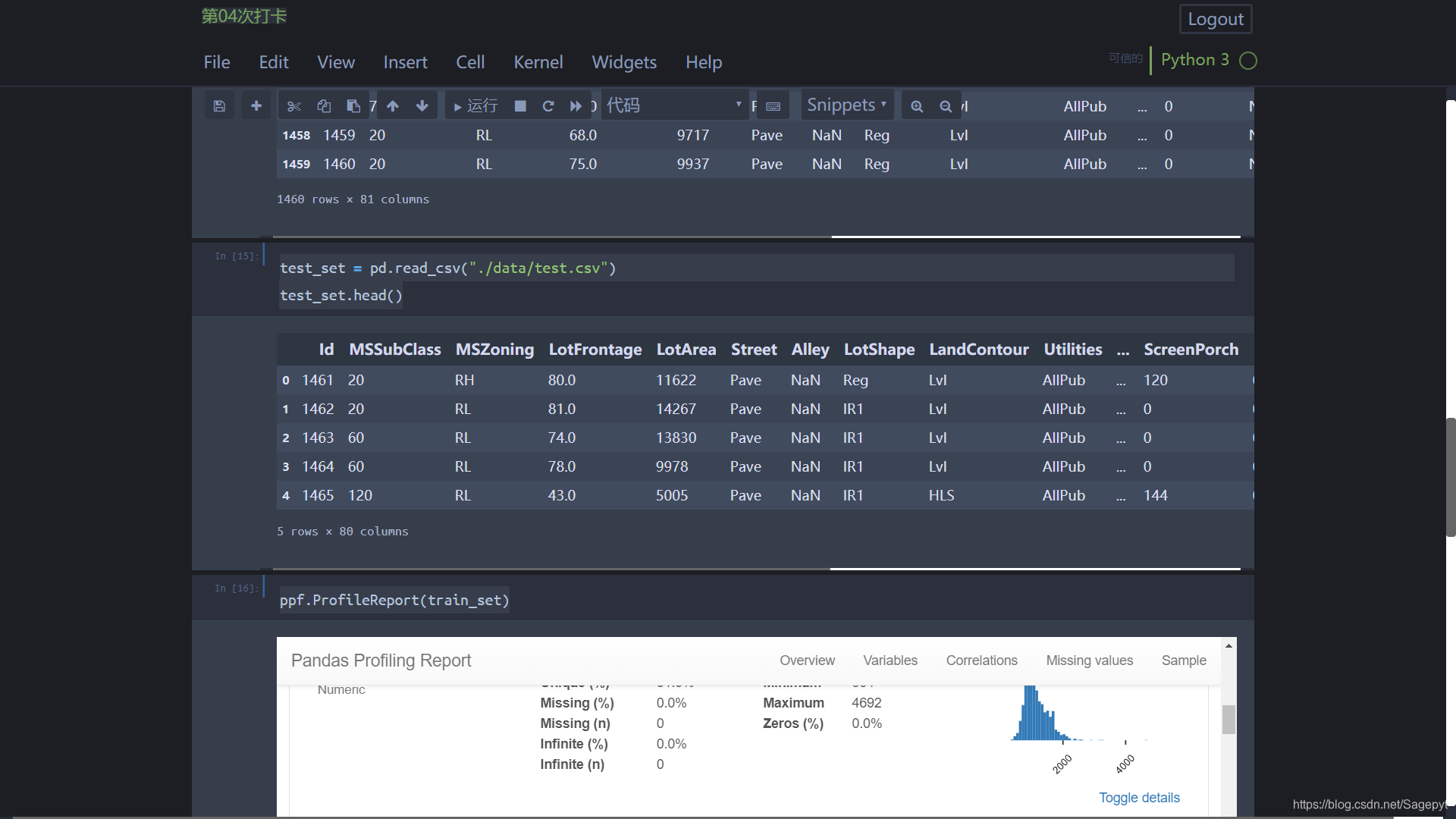Copy selected cells icon
This screenshot has height=819, width=1456.
point(324,105)
